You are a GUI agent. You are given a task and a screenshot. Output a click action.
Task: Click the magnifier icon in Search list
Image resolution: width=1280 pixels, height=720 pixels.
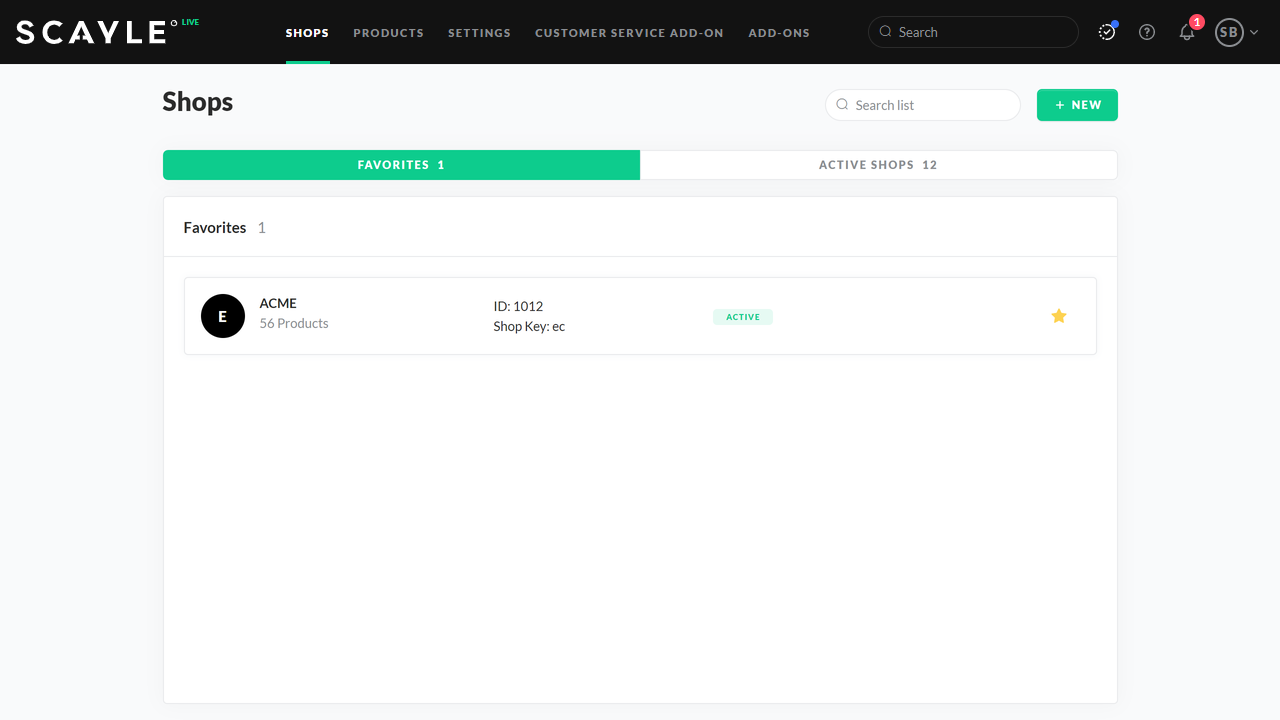[x=842, y=105]
